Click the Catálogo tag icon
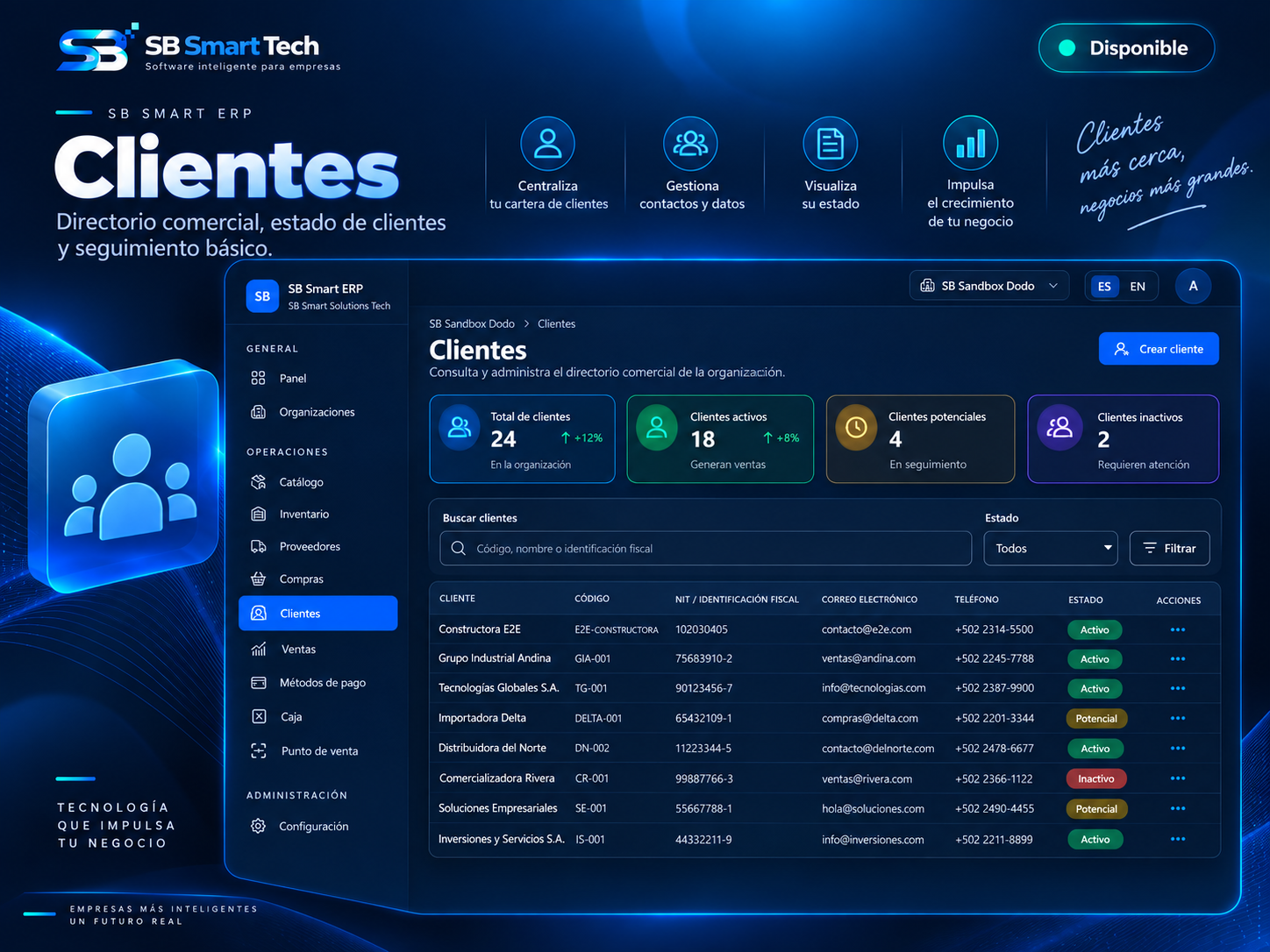 click(259, 482)
